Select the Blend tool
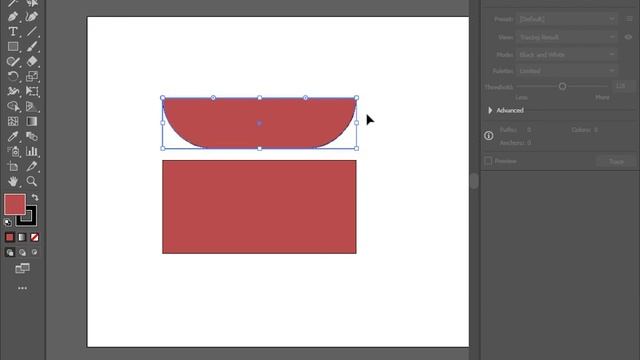This screenshot has height=360, width=640. [31, 136]
